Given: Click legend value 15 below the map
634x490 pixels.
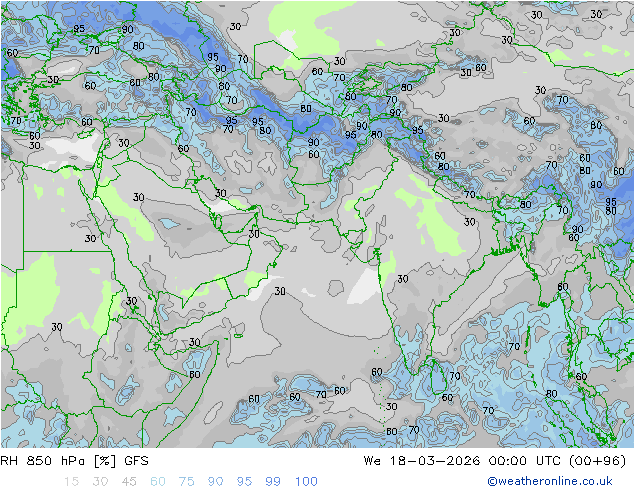Looking at the screenshot, I should point(71,482).
